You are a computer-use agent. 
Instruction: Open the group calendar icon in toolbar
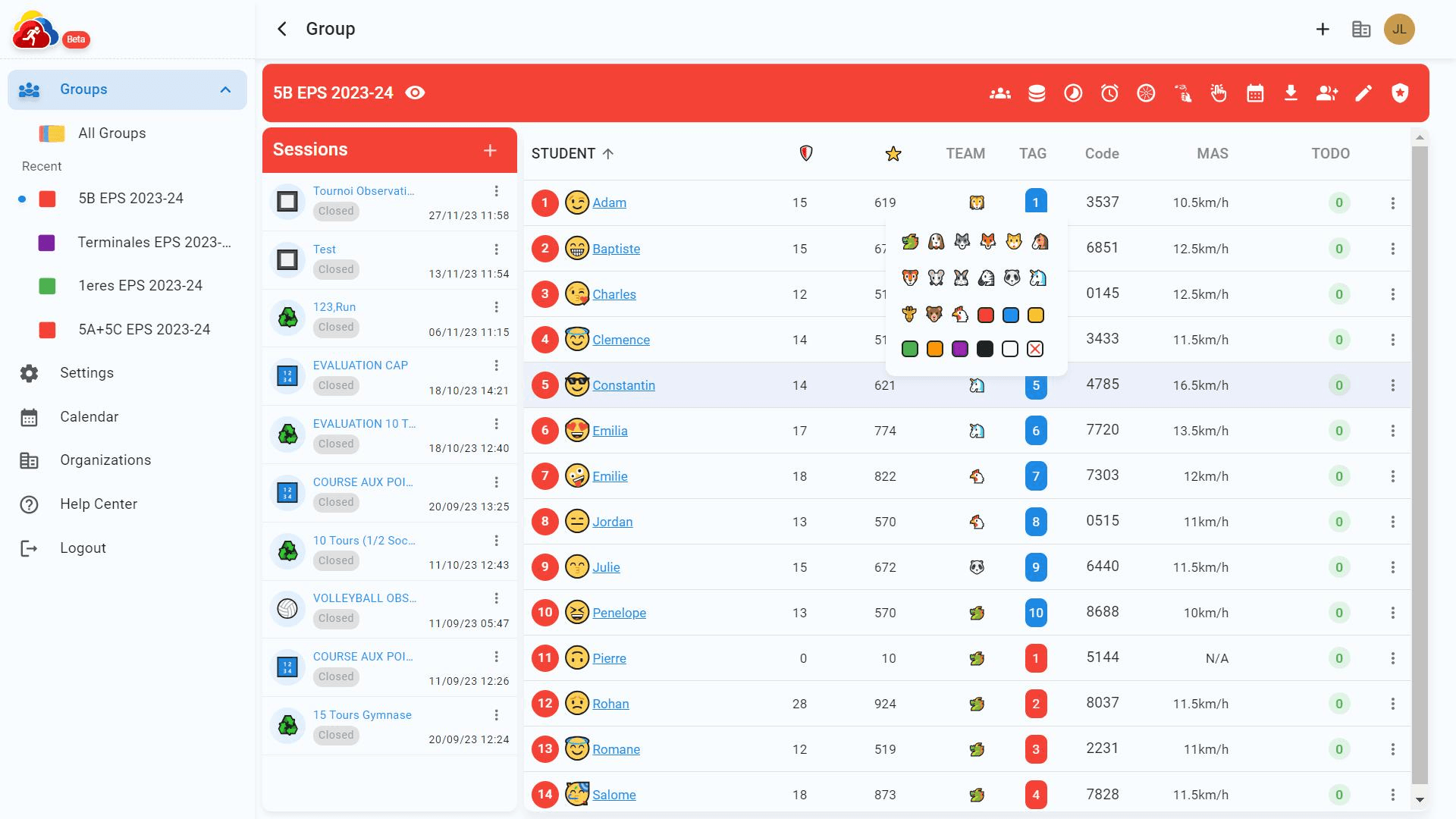1255,93
